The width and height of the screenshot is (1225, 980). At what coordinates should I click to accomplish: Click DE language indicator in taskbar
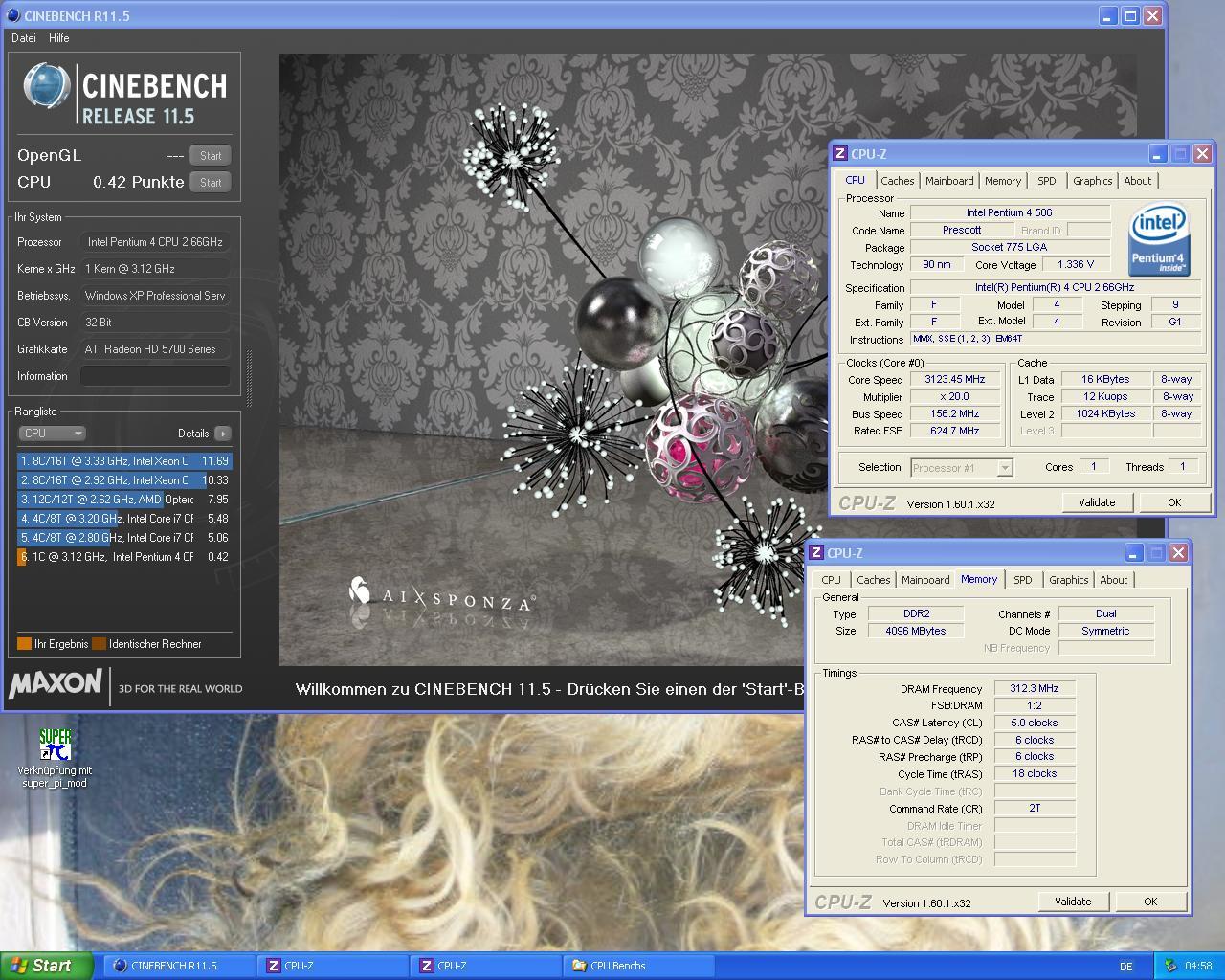1126,967
